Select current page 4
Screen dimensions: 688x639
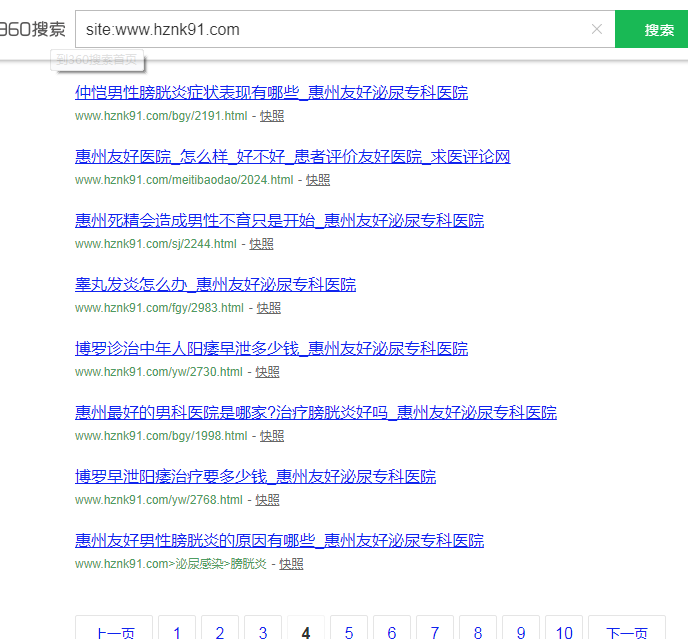point(306,628)
